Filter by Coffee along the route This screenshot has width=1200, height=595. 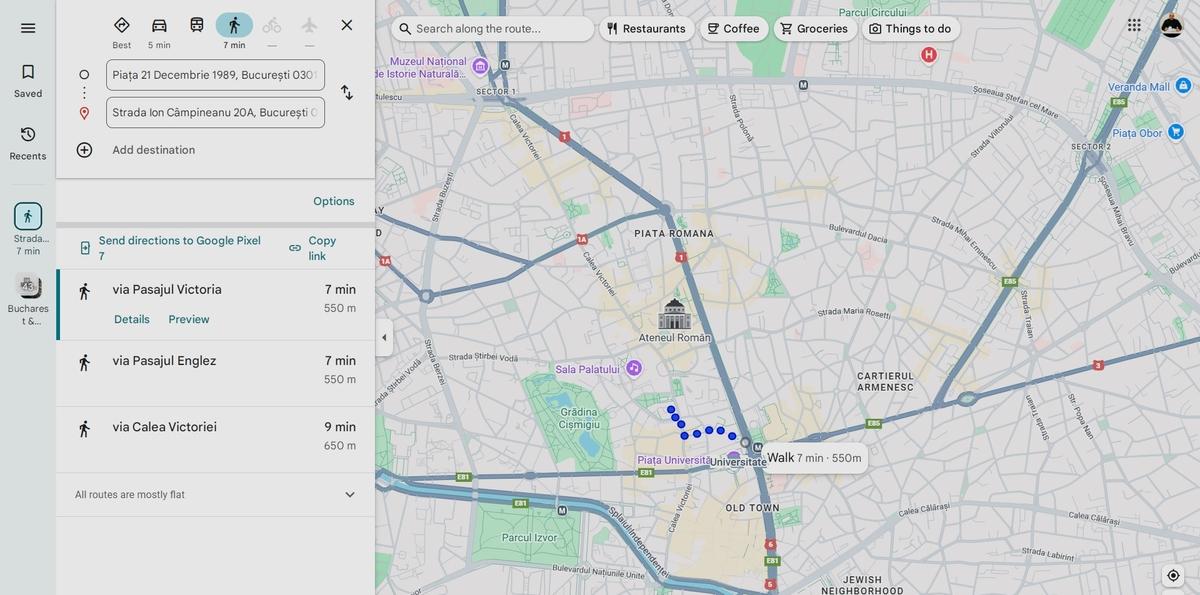point(732,29)
